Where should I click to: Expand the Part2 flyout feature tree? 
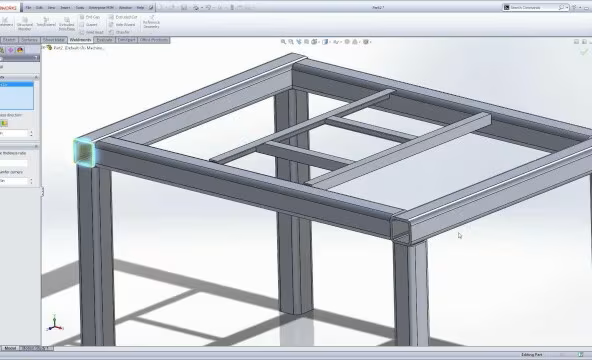click(44, 48)
